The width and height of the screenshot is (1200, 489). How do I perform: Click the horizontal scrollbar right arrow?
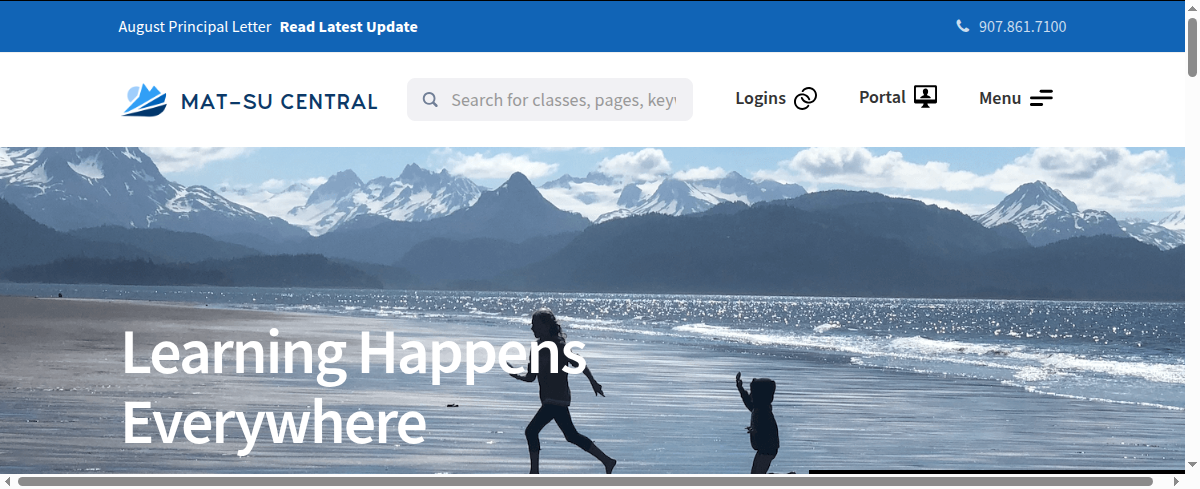click(1177, 481)
